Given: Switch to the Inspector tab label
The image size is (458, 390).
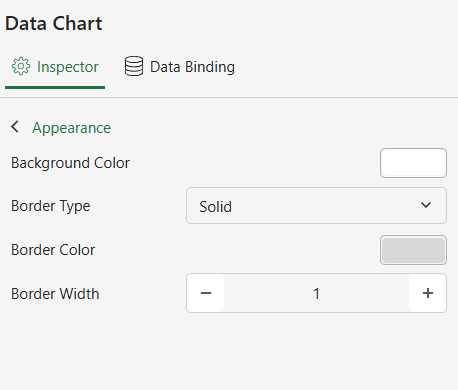Looking at the screenshot, I should point(68,67).
